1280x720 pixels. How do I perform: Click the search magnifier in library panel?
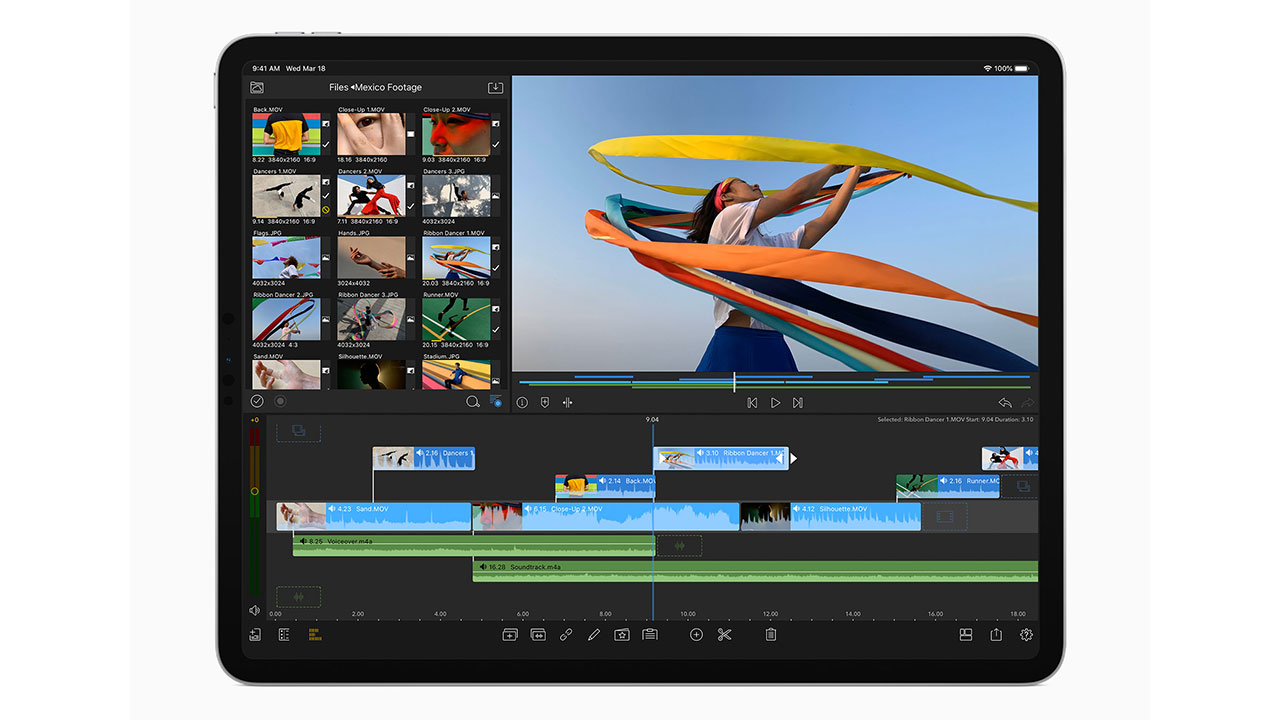[x=472, y=402]
